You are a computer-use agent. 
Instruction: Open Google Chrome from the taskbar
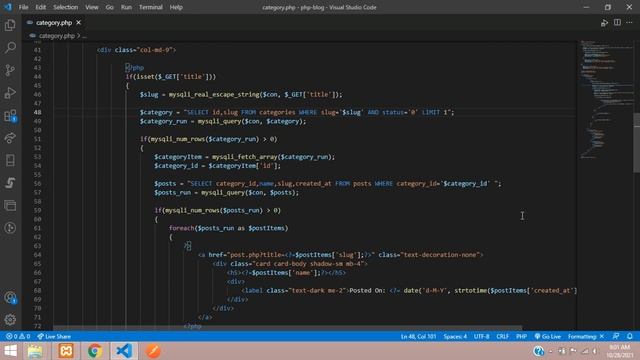(95, 351)
